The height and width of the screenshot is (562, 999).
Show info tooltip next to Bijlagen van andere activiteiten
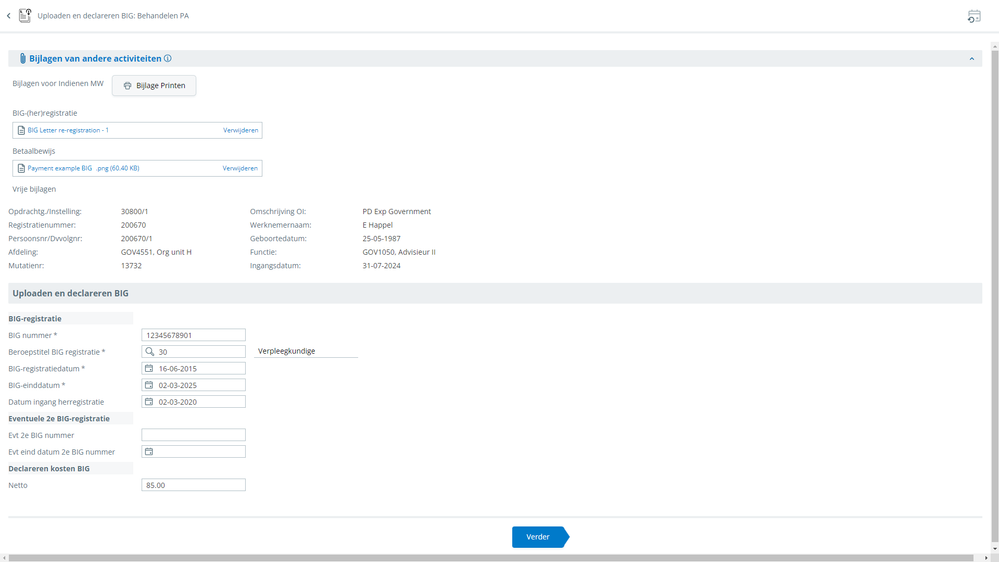[x=168, y=59]
